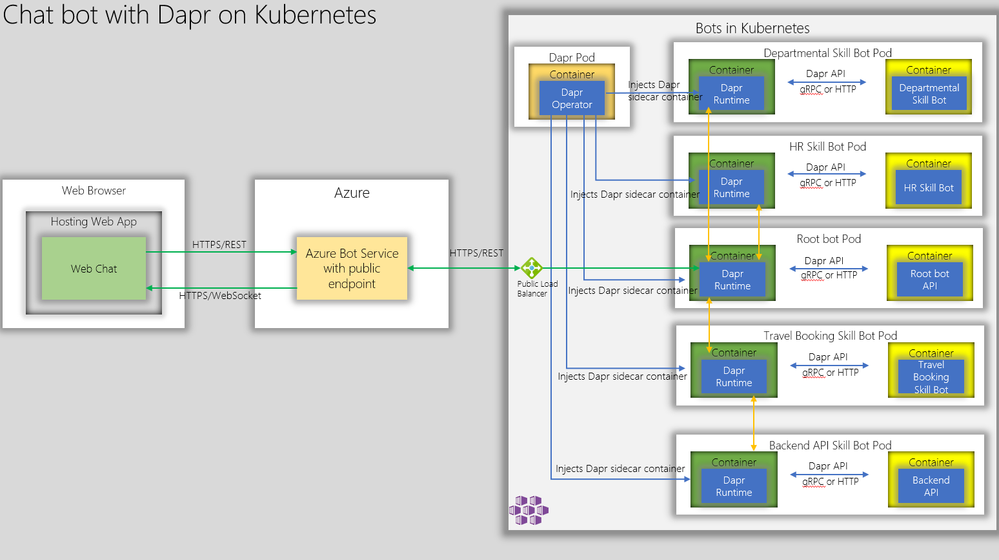This screenshot has width=999, height=560.
Task: Click the purple Kubernetes cluster icon
Action: point(529,510)
